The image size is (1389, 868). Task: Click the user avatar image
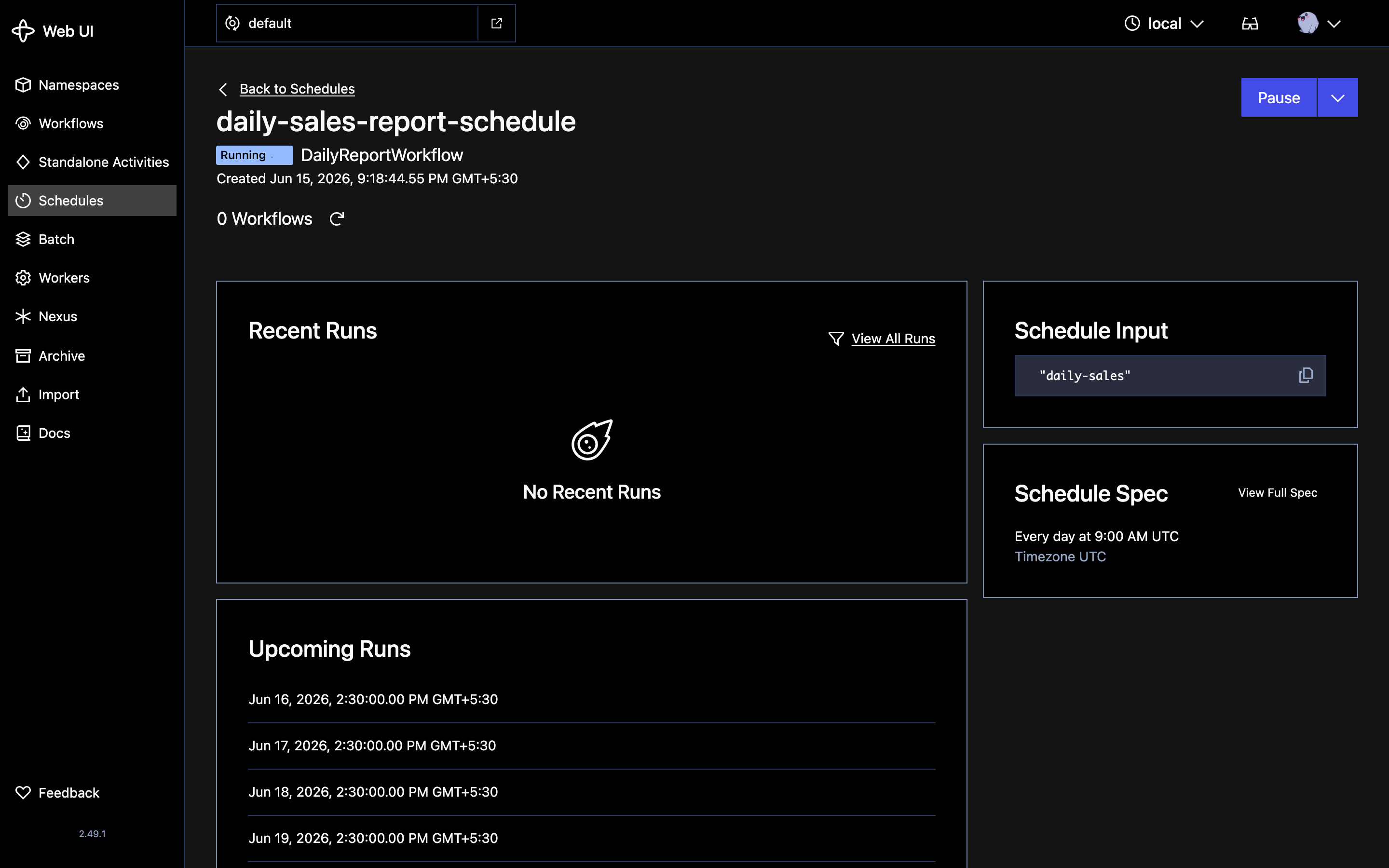(1307, 24)
